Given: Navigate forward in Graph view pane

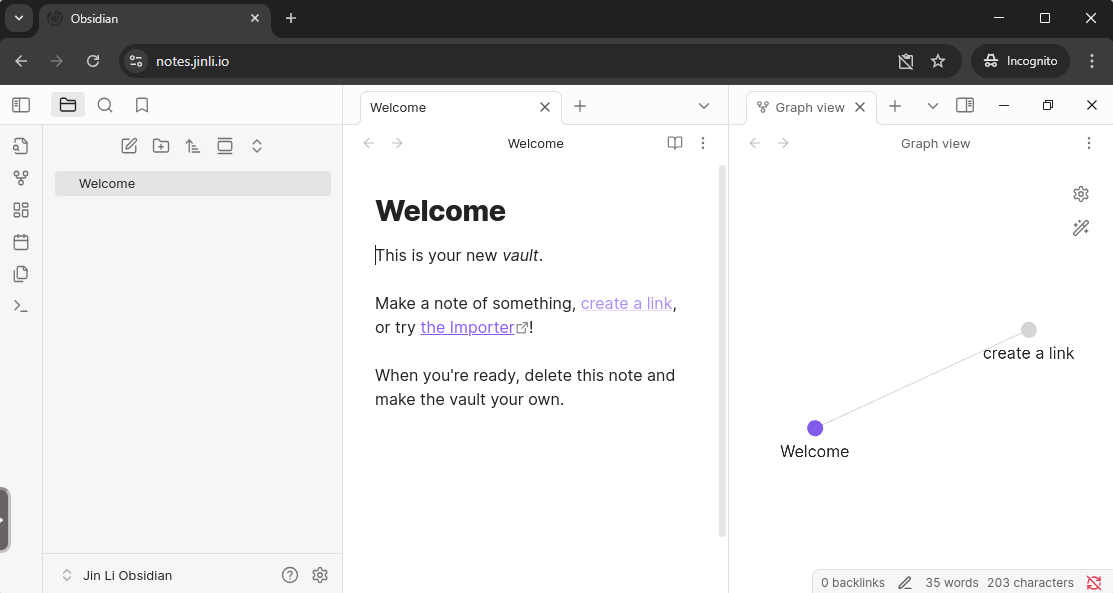Looking at the screenshot, I should pos(784,143).
